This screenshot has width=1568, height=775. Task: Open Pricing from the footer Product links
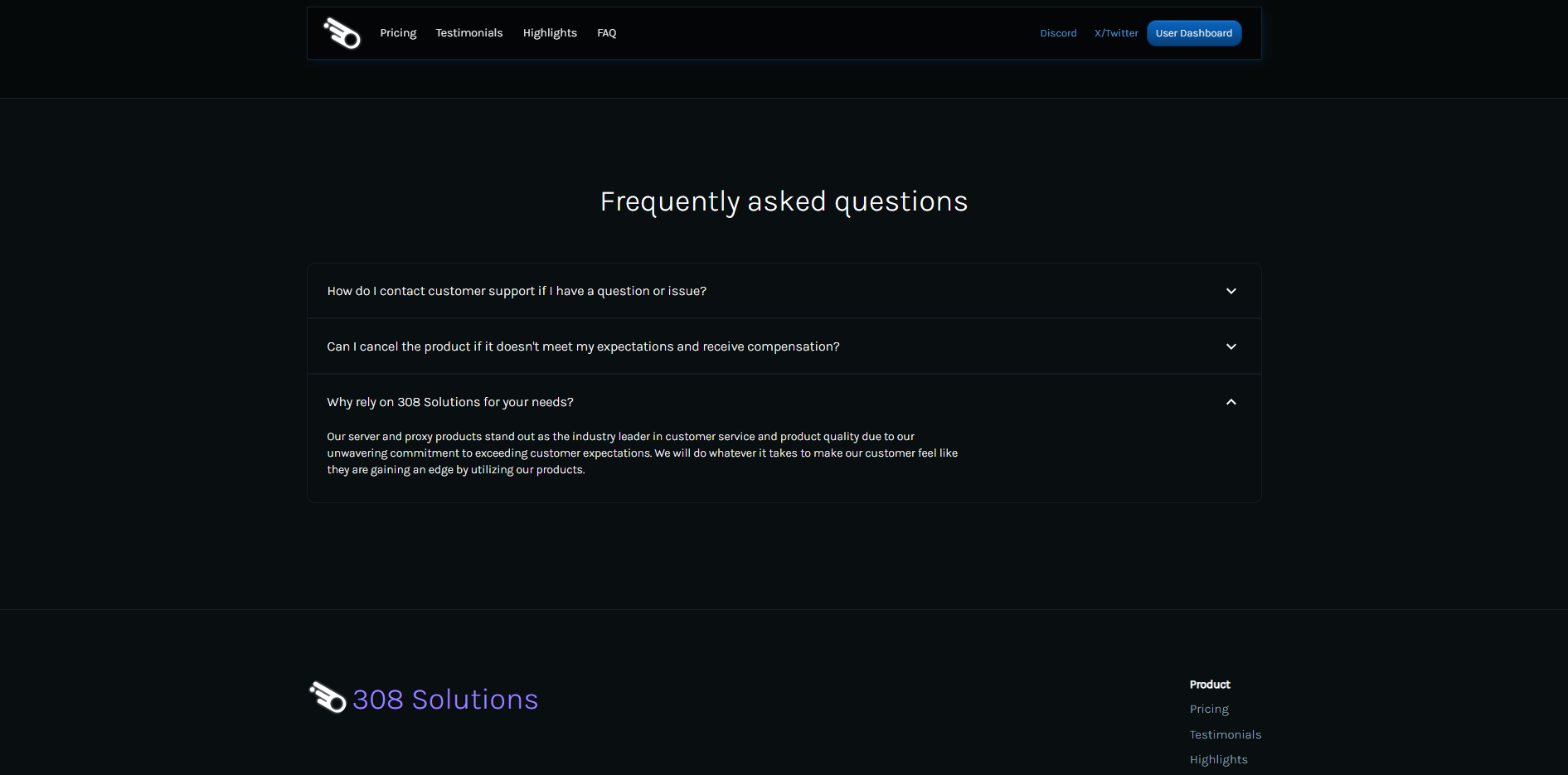pos(1208,709)
